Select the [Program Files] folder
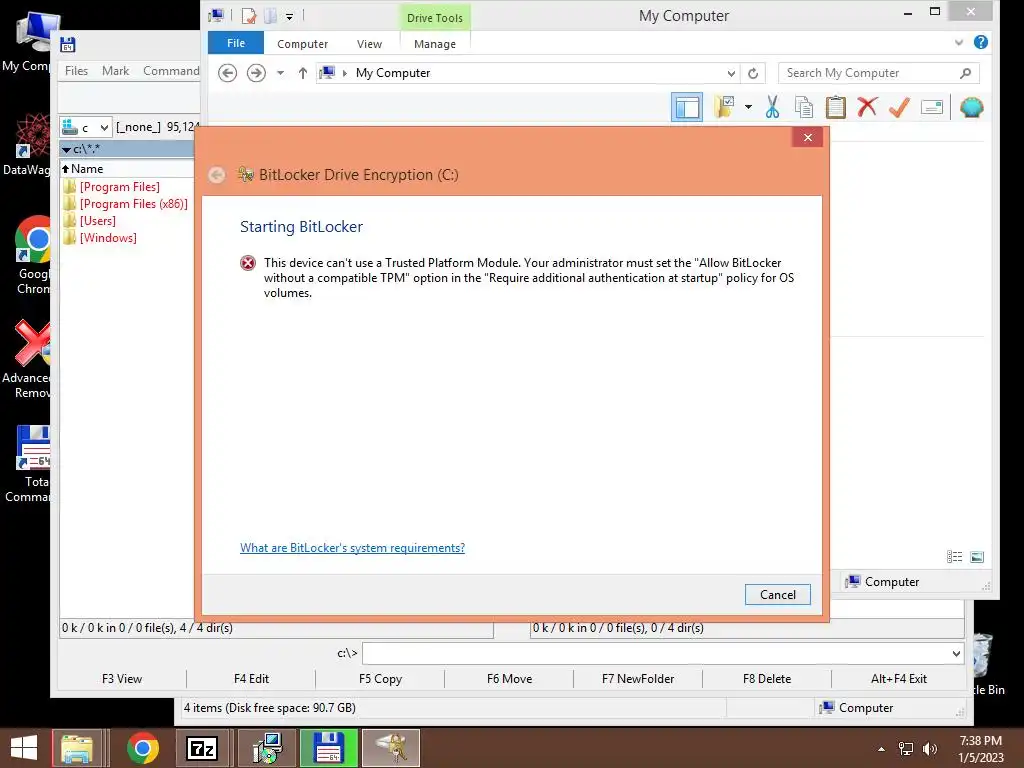Image resolution: width=1024 pixels, height=768 pixels. tap(120, 187)
